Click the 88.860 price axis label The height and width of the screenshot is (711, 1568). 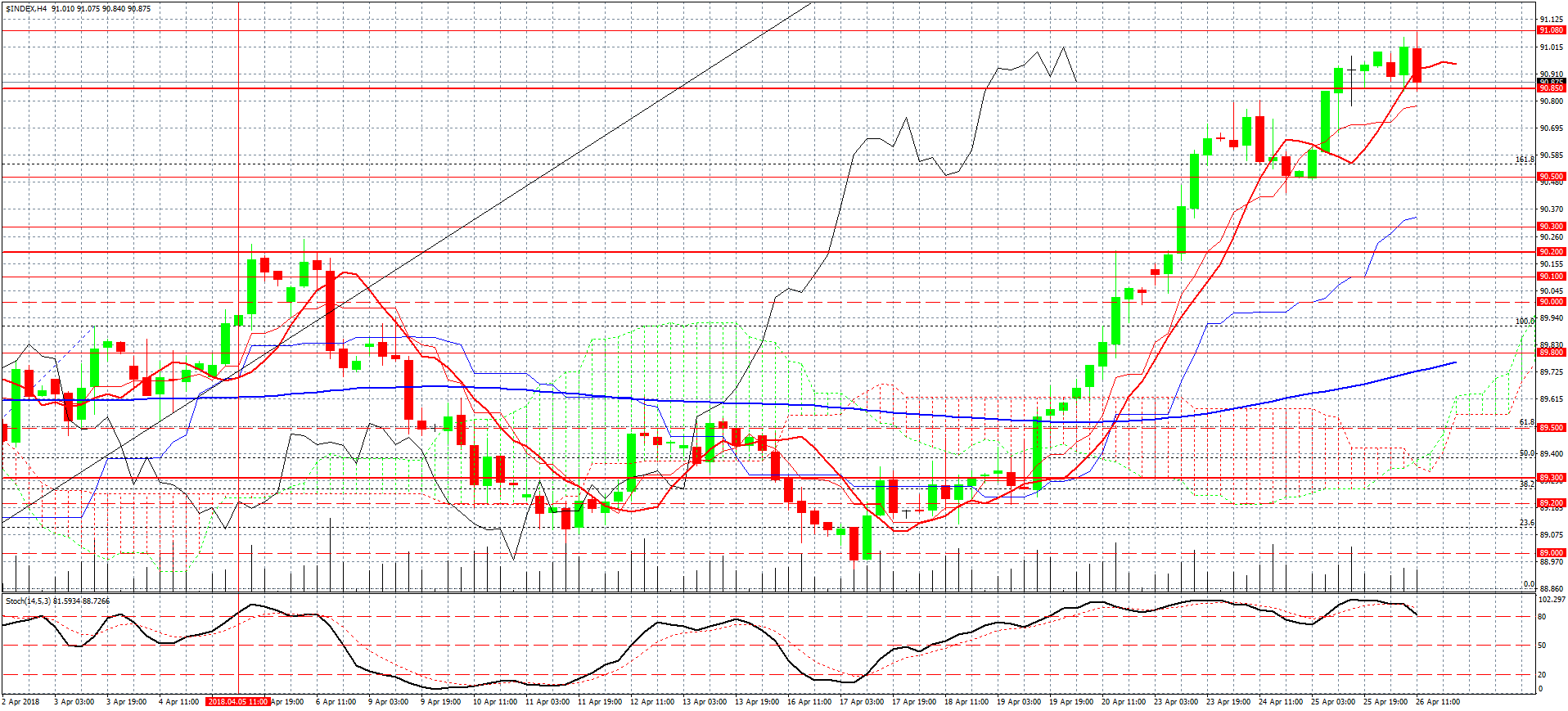[x=1552, y=589]
